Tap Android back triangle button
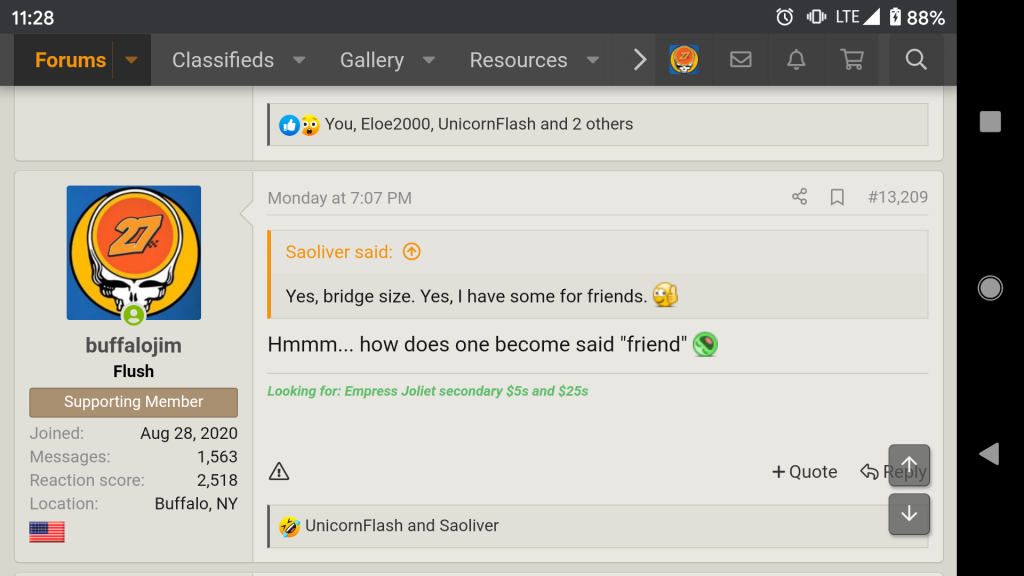Image resolution: width=1024 pixels, height=576 pixels. tap(989, 453)
